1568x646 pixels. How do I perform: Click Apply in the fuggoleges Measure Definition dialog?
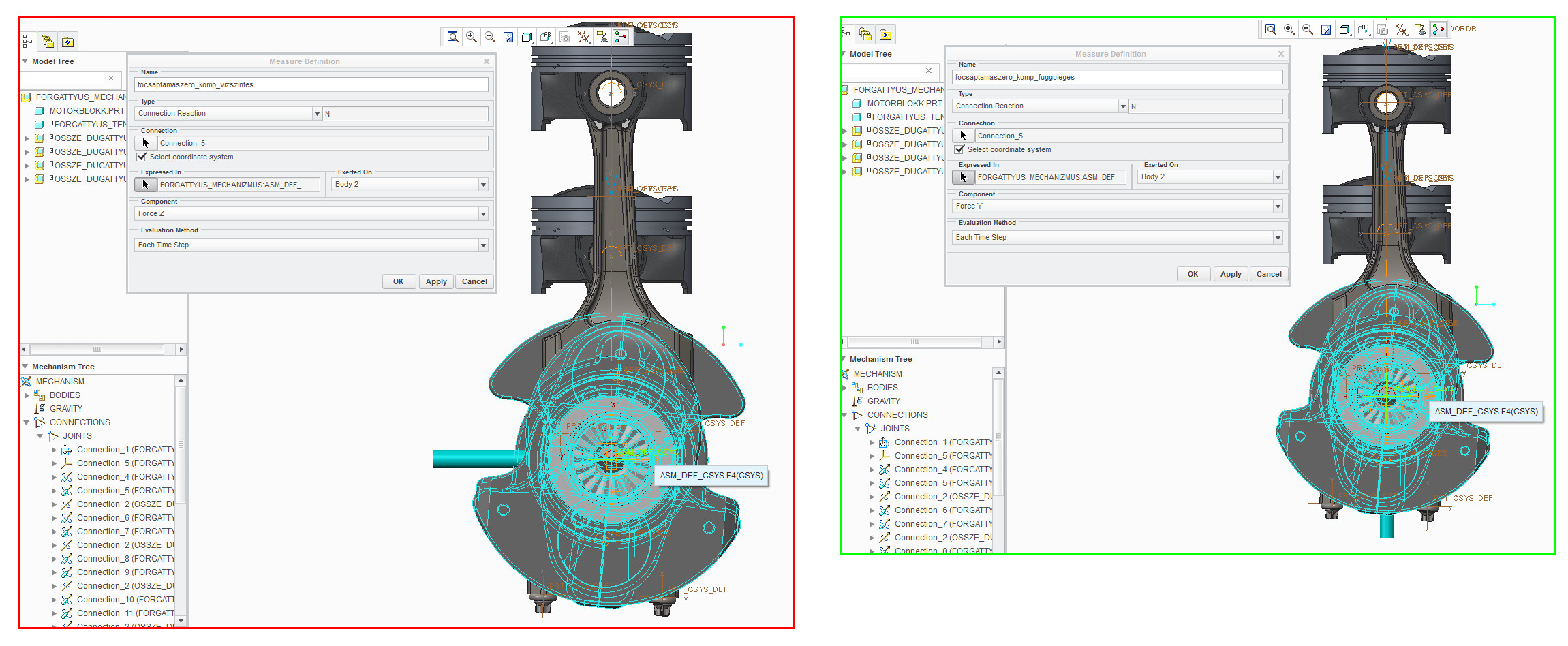(x=1231, y=274)
